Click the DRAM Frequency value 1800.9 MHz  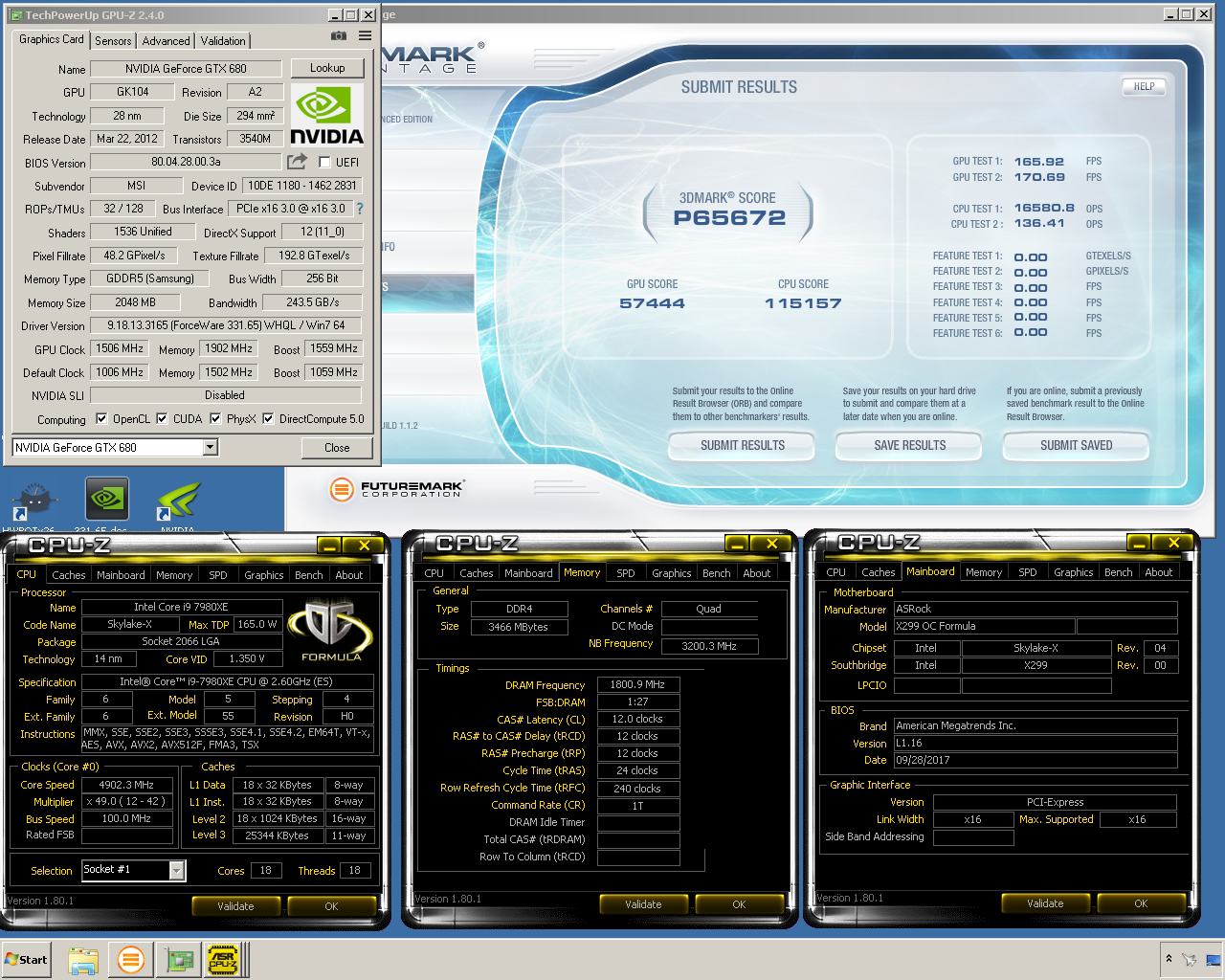tap(638, 684)
